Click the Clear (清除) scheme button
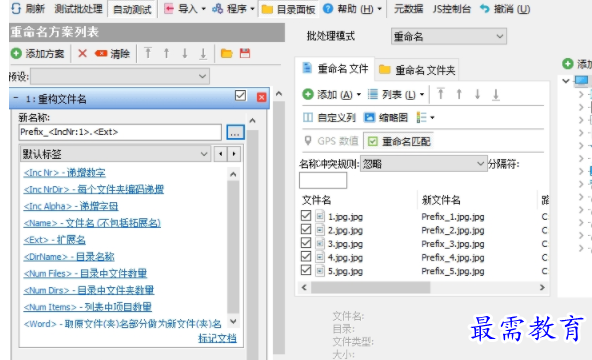The height and width of the screenshot is (360, 592). 112,54
